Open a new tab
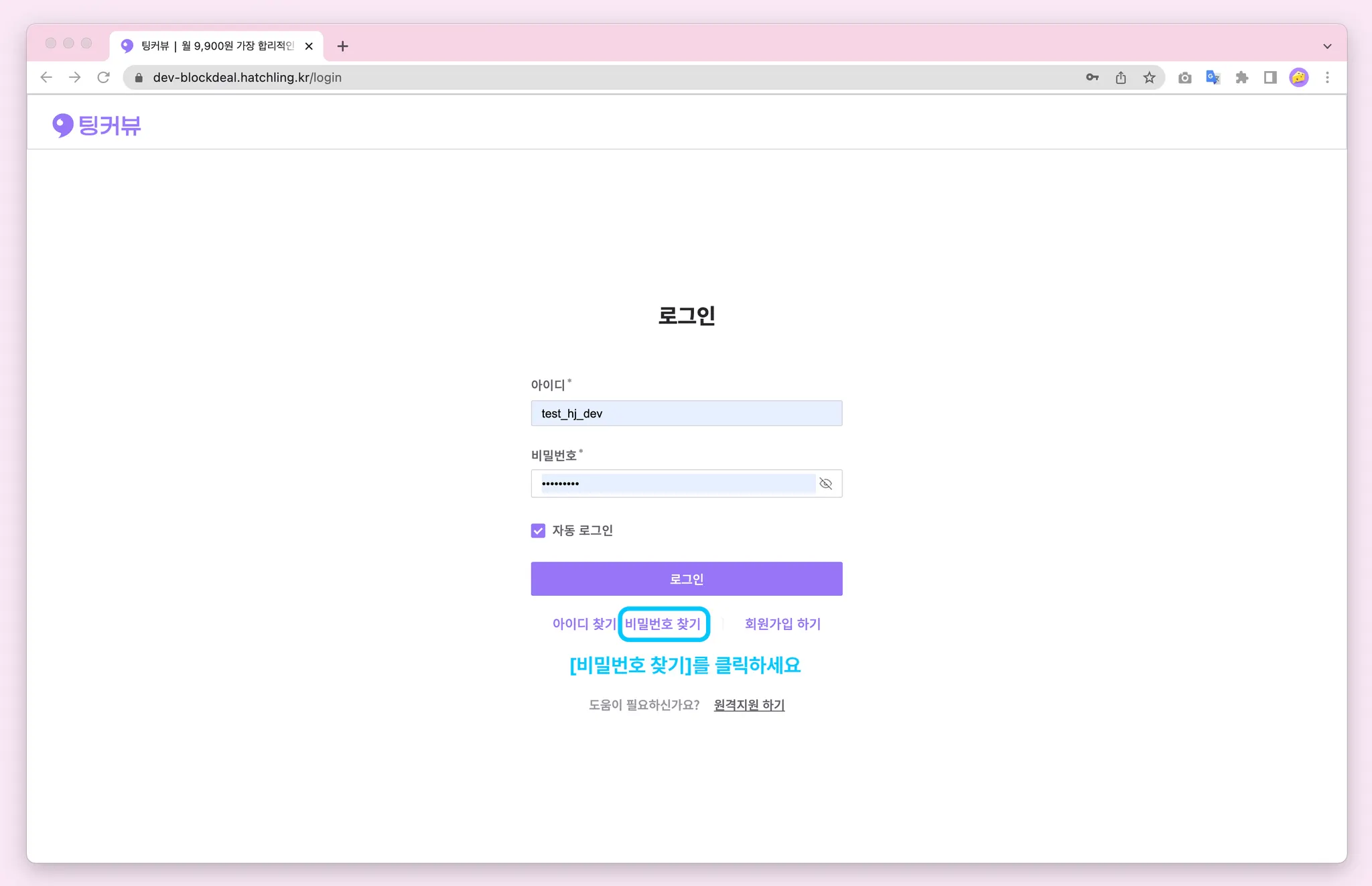 342,46
